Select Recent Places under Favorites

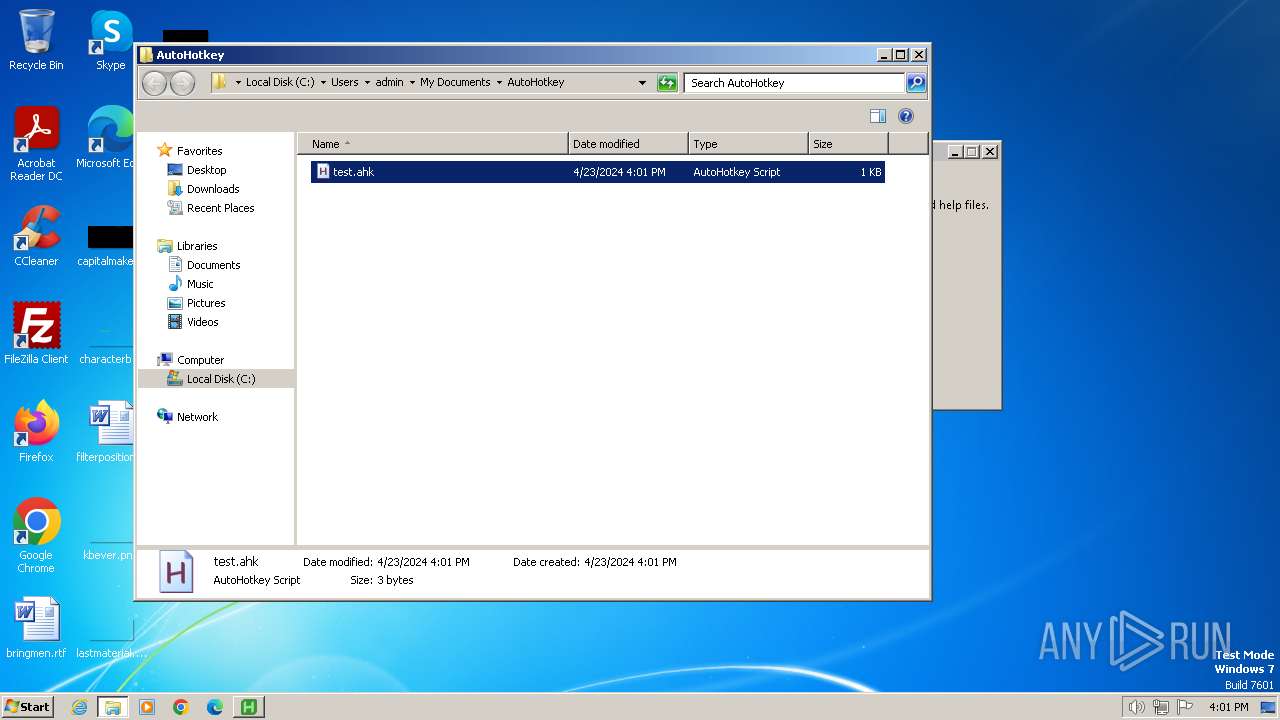[220, 208]
